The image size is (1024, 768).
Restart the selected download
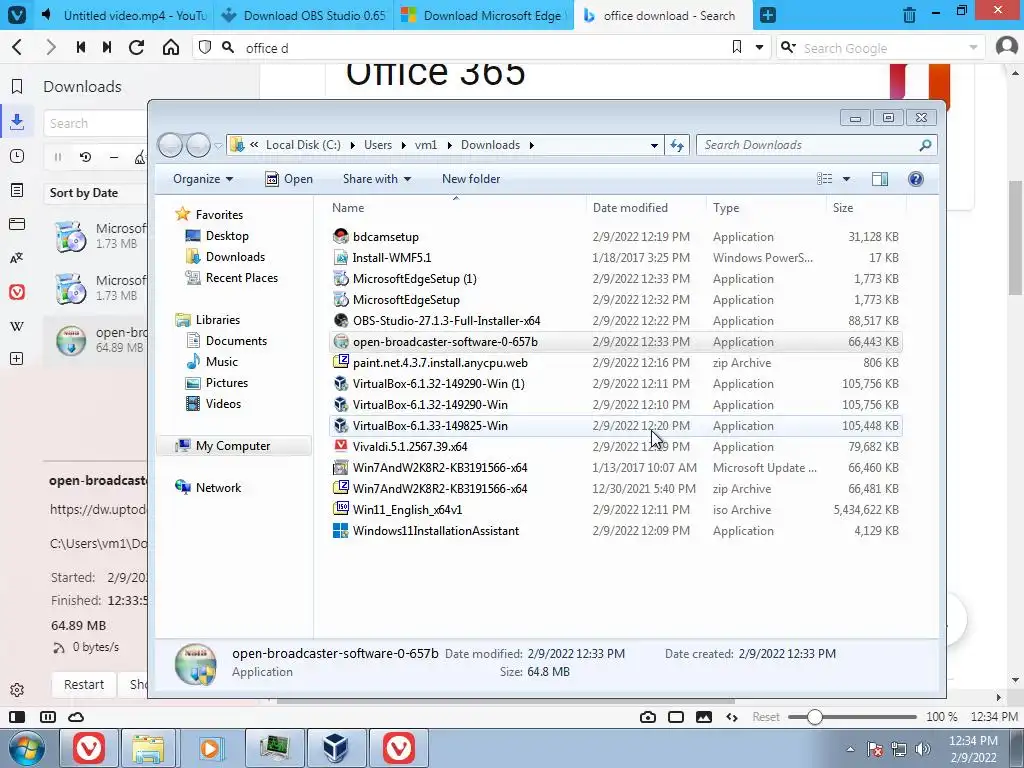(x=84, y=684)
